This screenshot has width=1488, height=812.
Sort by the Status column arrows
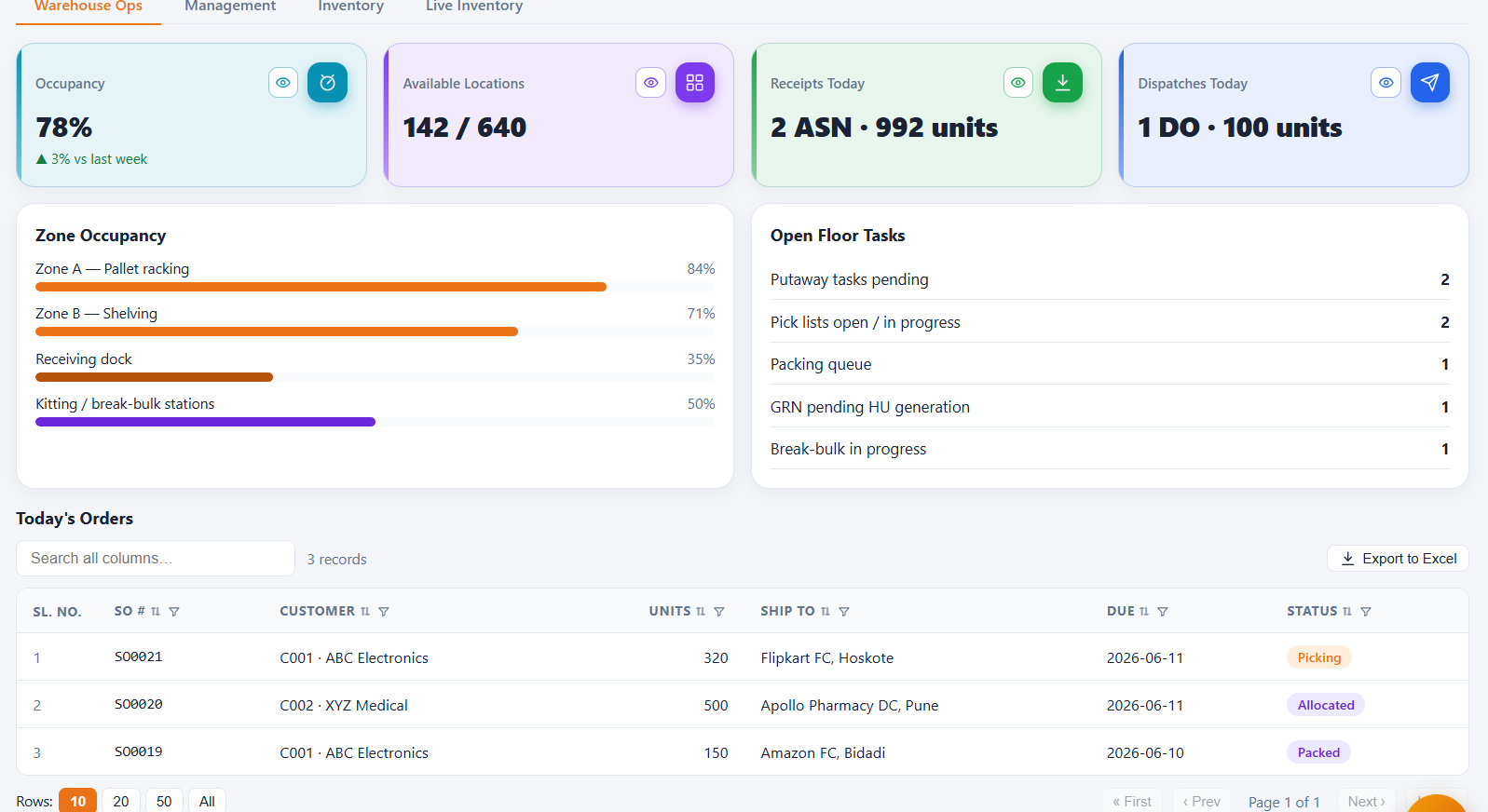[x=1347, y=612]
